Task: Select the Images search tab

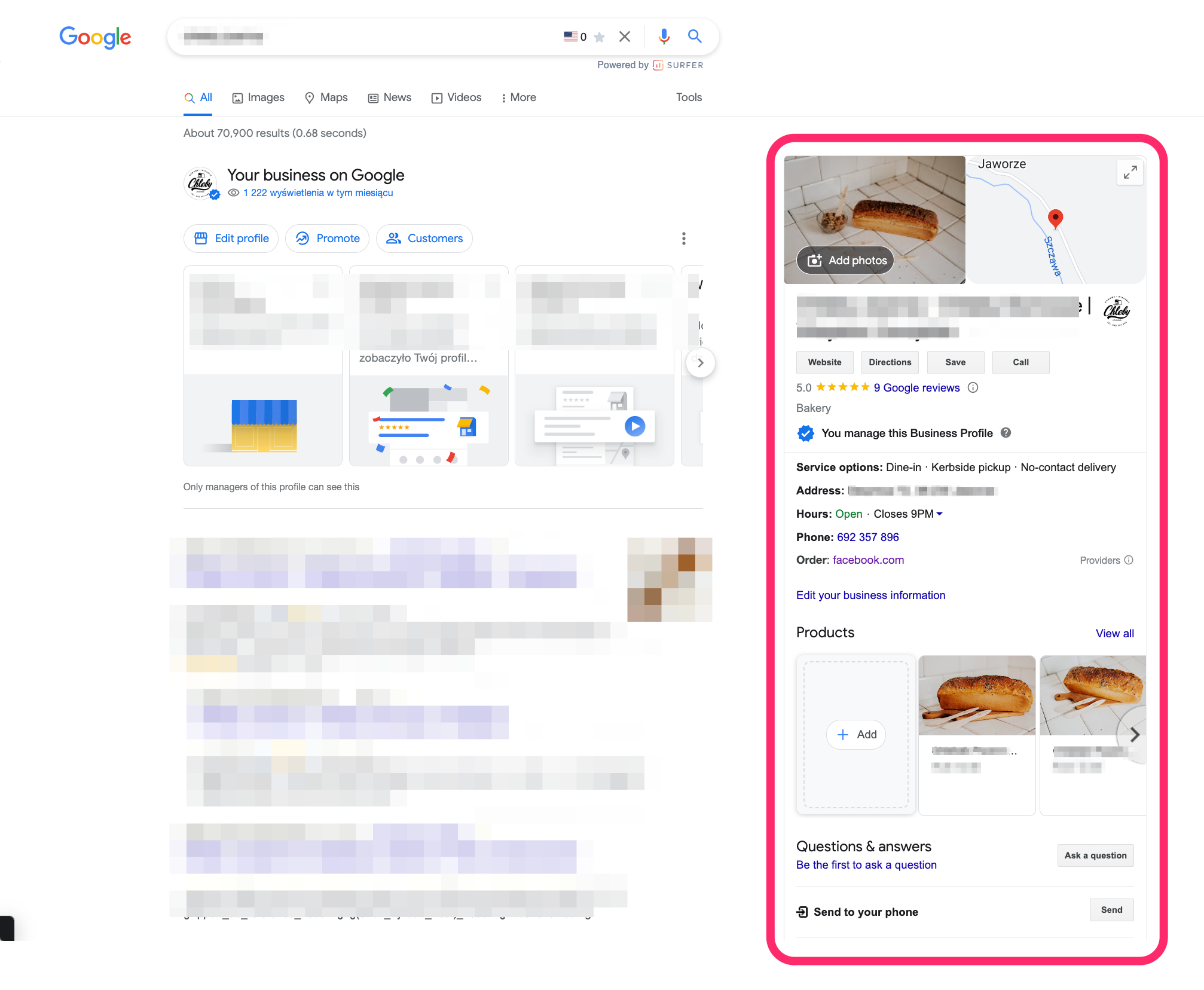Action: click(x=260, y=97)
